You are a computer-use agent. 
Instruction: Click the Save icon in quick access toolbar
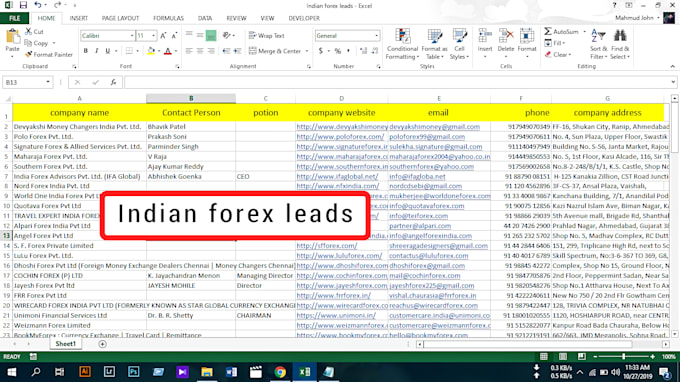point(23,5)
